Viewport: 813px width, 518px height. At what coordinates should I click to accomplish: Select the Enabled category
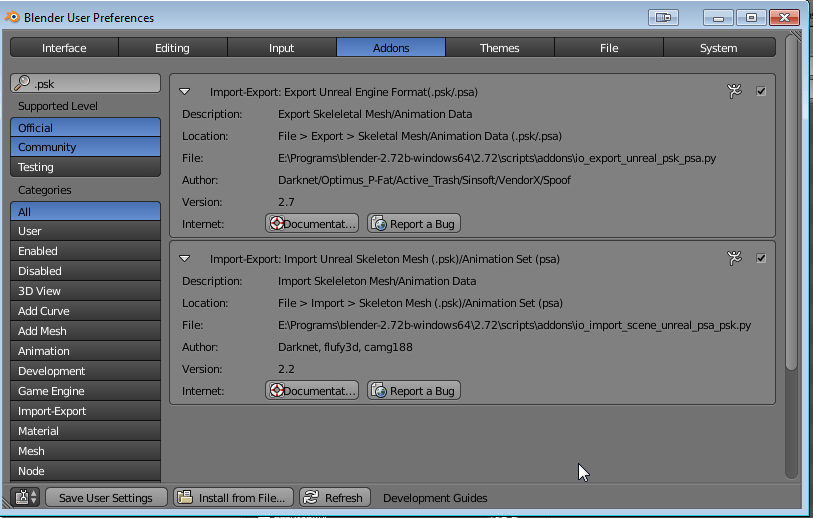pyautogui.click(x=86, y=251)
